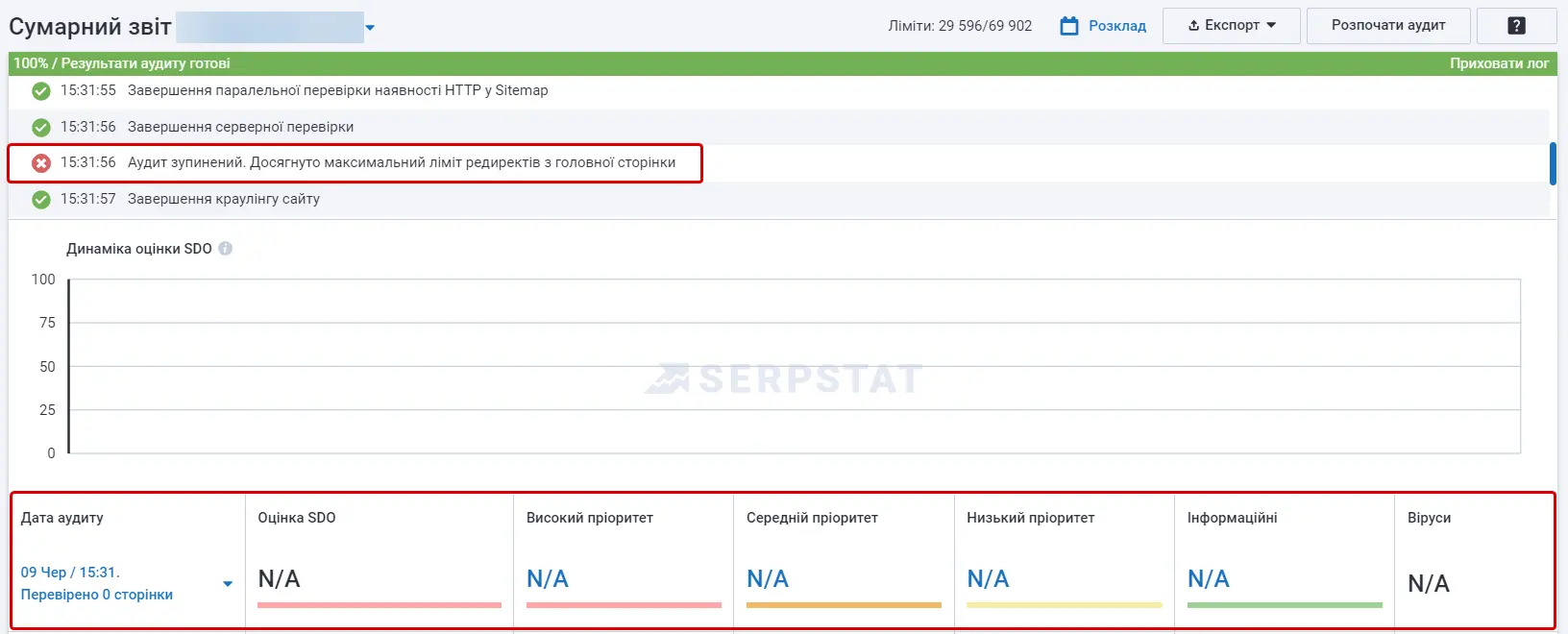1568x634 pixels.
Task: Click the Оцінка SDO N/A value
Action: pos(280,579)
